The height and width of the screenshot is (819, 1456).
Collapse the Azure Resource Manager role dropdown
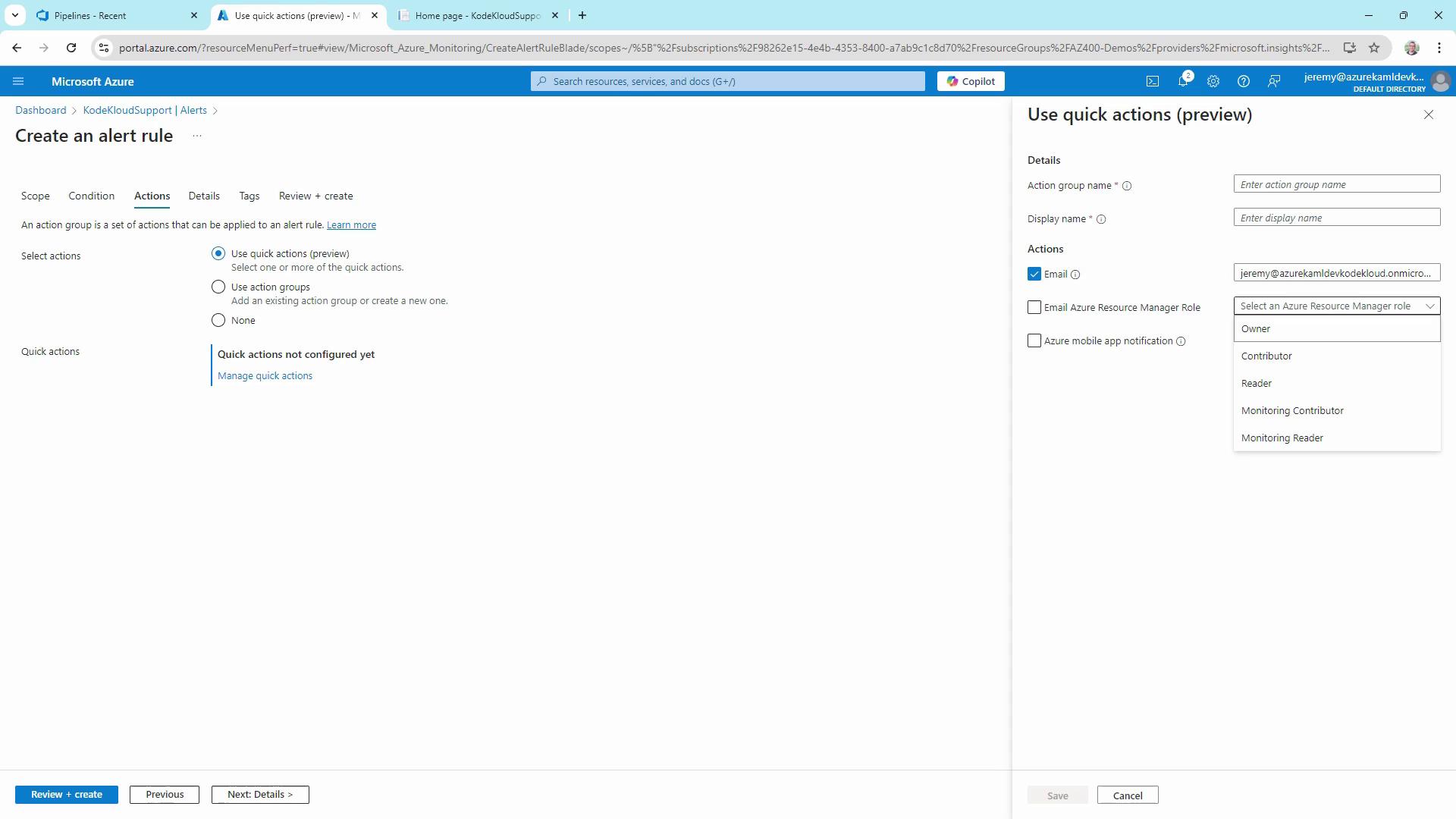1429,306
